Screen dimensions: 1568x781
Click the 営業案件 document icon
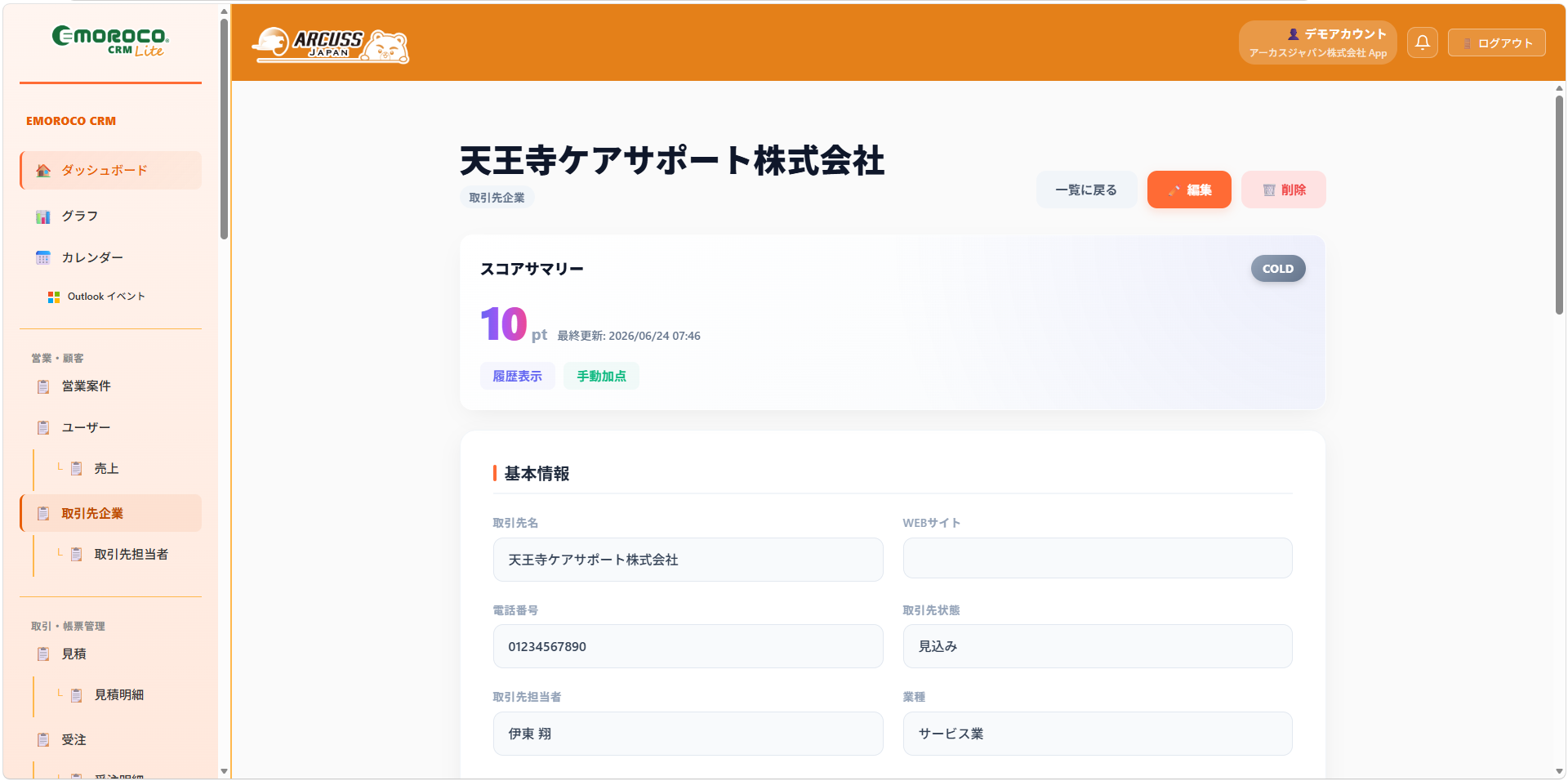point(43,386)
